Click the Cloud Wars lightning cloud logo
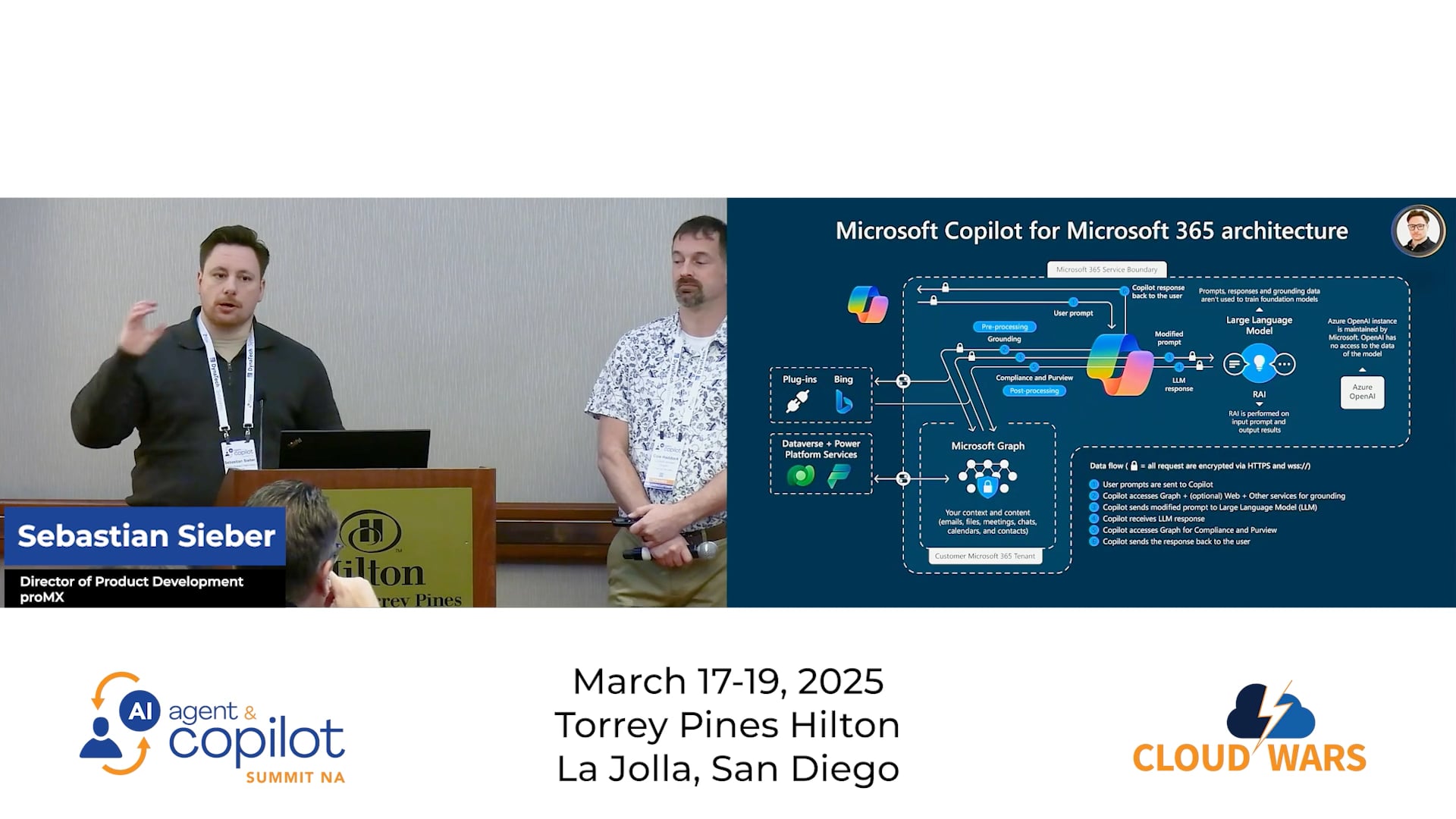1456x819 pixels. 1250,727
